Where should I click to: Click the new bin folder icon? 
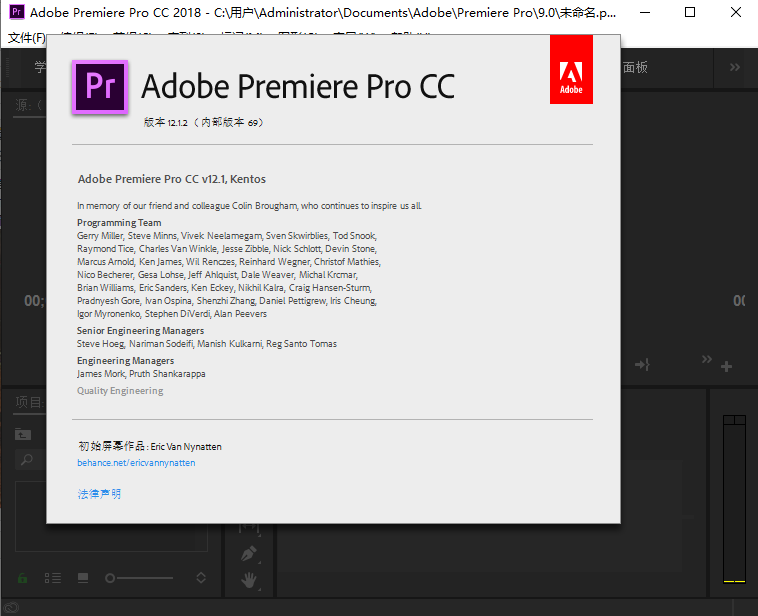(x=23, y=433)
